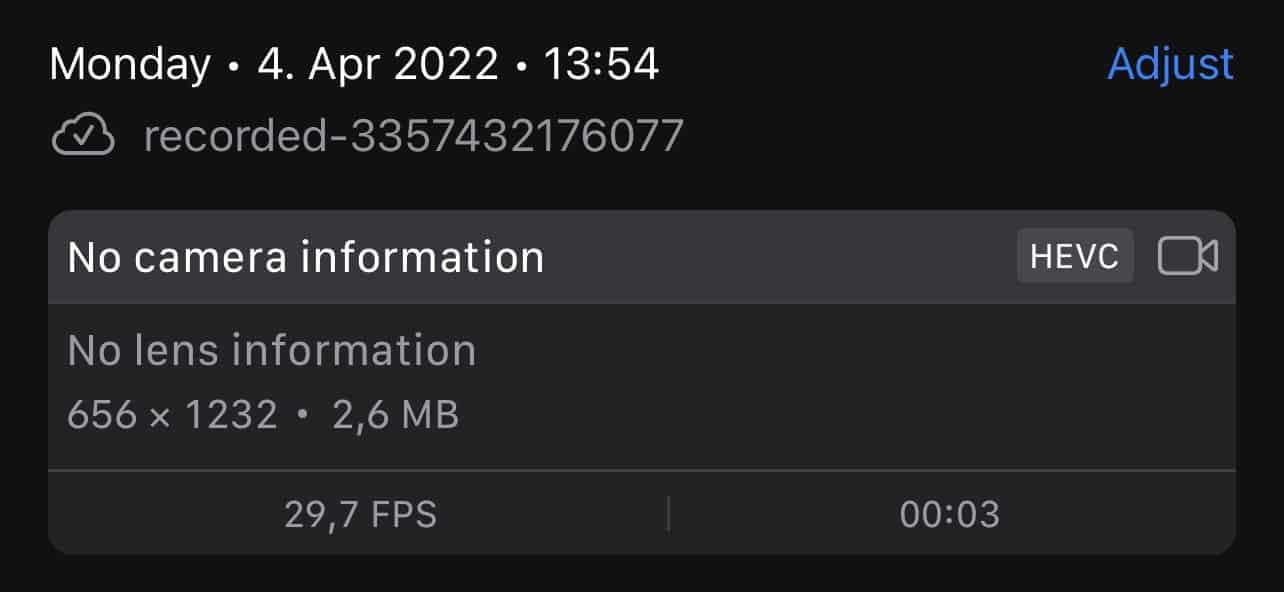The image size is (1284, 592).
Task: Click the date 4. Apr 2022
Action: click(x=378, y=65)
